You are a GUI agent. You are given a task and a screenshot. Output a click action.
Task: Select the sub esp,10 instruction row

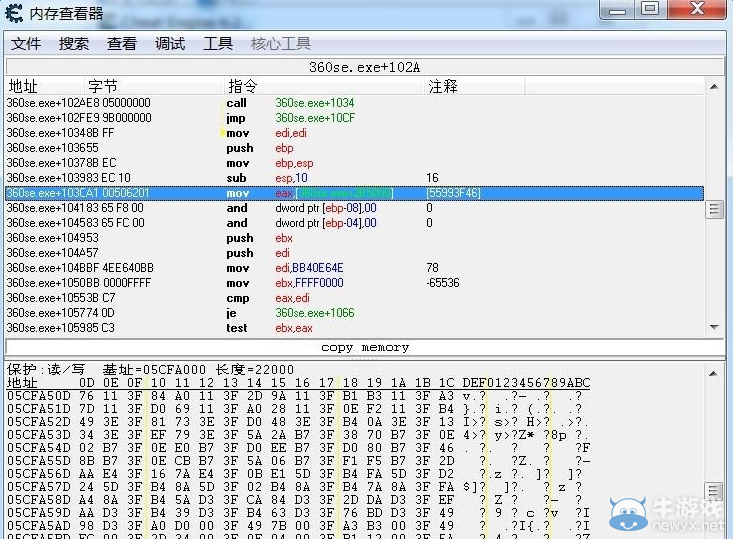pos(354,178)
